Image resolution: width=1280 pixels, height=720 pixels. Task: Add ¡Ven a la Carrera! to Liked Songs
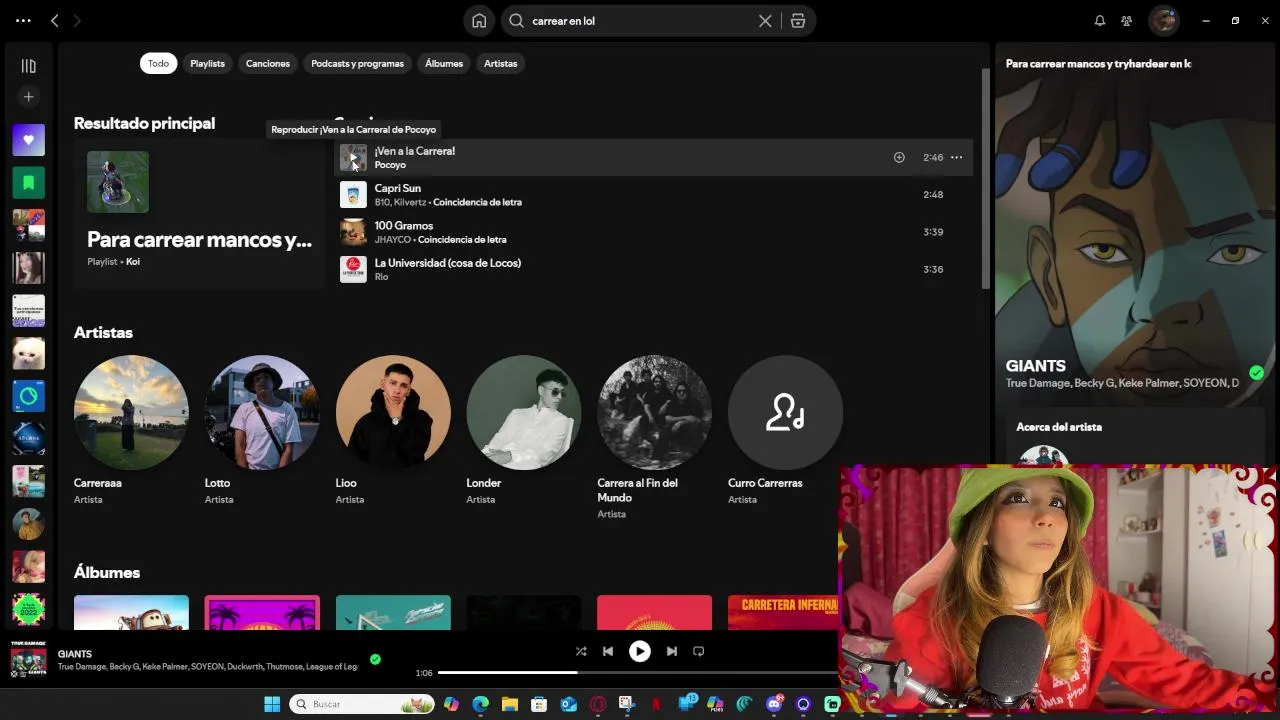pos(899,157)
